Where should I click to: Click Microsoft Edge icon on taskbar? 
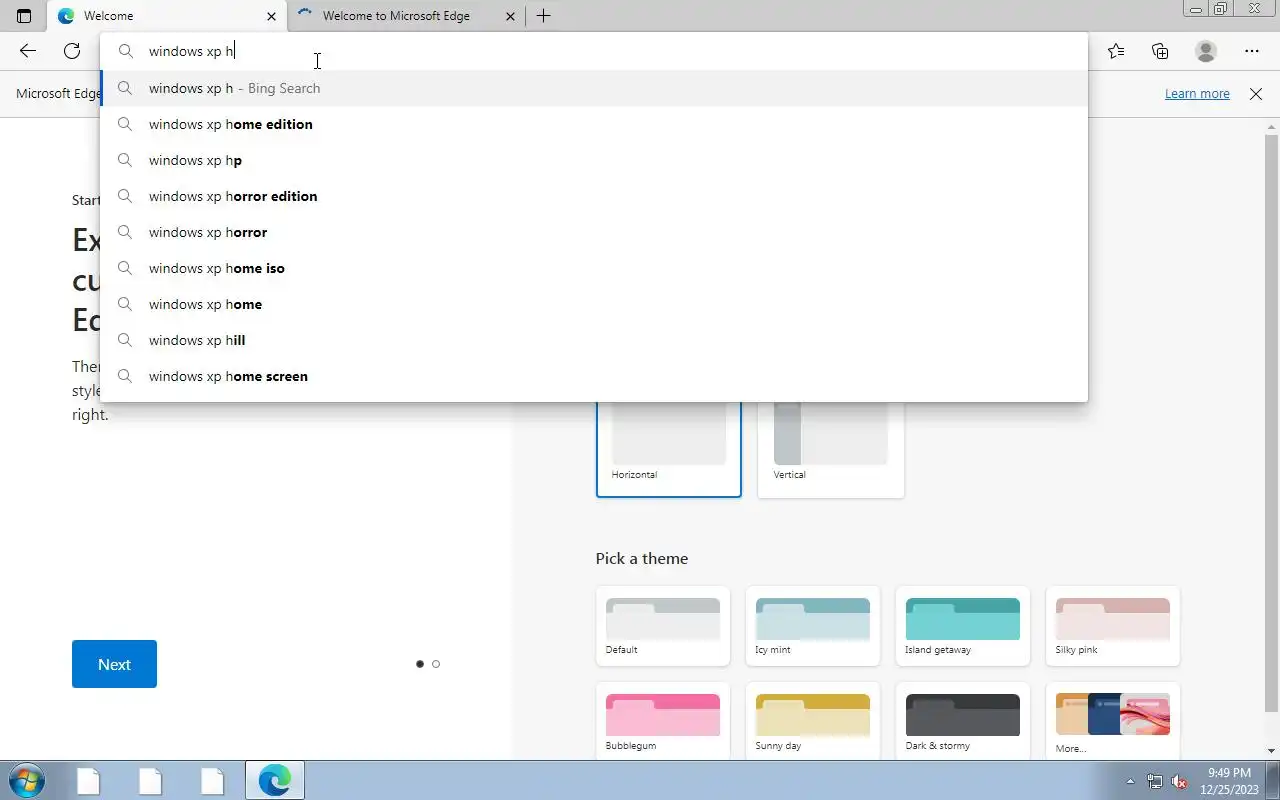(275, 780)
